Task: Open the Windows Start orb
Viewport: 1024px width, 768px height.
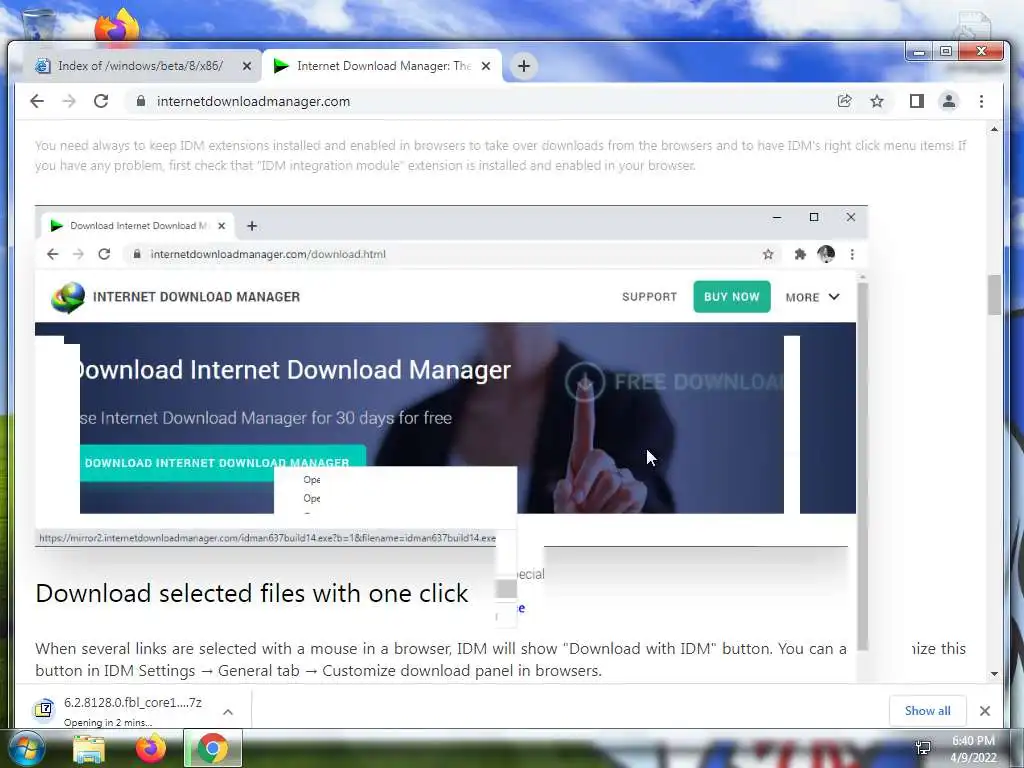Action: pyautogui.click(x=26, y=748)
